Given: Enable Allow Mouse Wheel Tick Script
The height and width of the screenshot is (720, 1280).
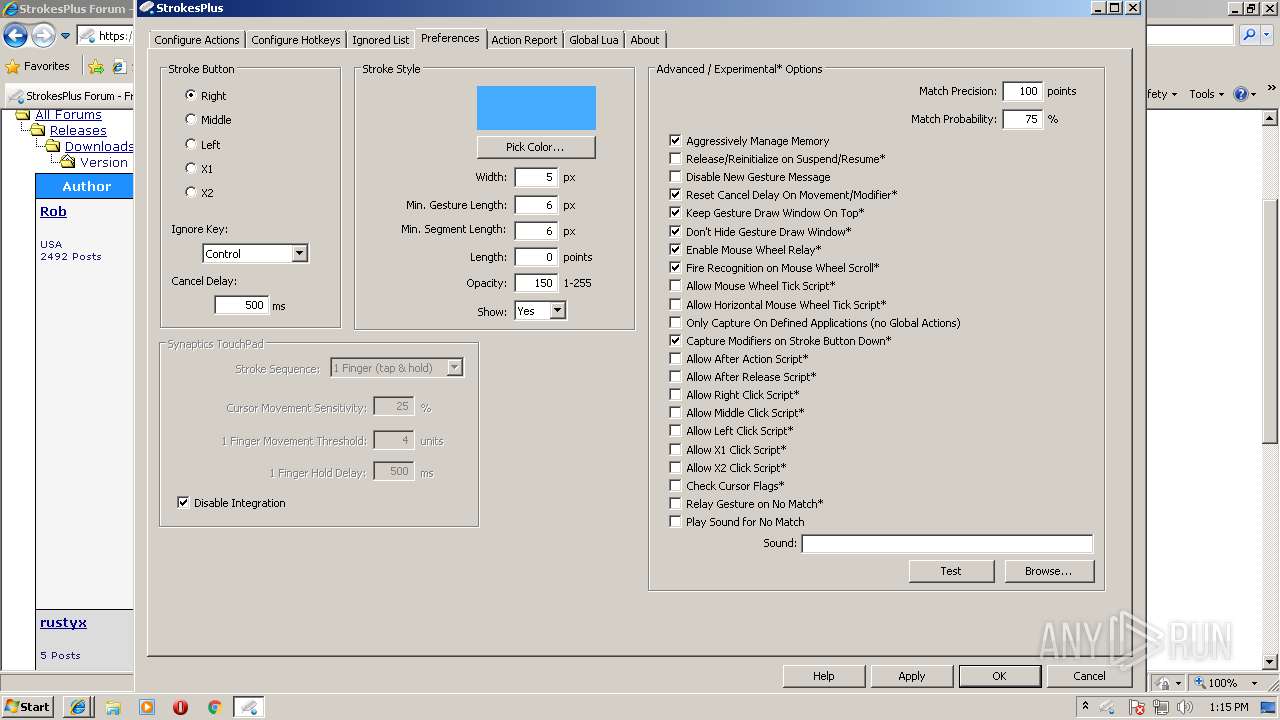Looking at the screenshot, I should point(676,286).
